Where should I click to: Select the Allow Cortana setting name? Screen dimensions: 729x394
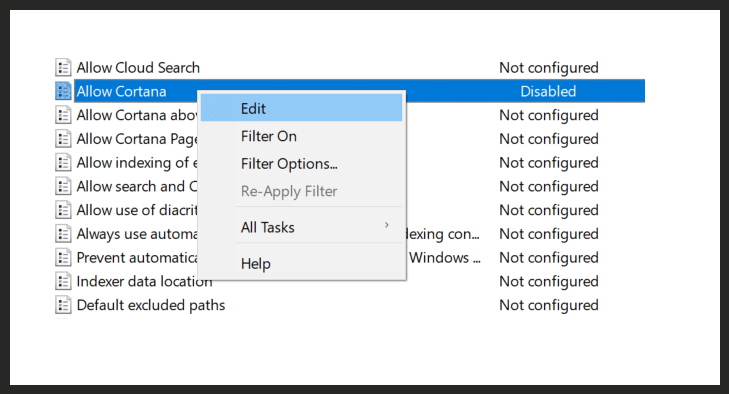click(x=121, y=92)
